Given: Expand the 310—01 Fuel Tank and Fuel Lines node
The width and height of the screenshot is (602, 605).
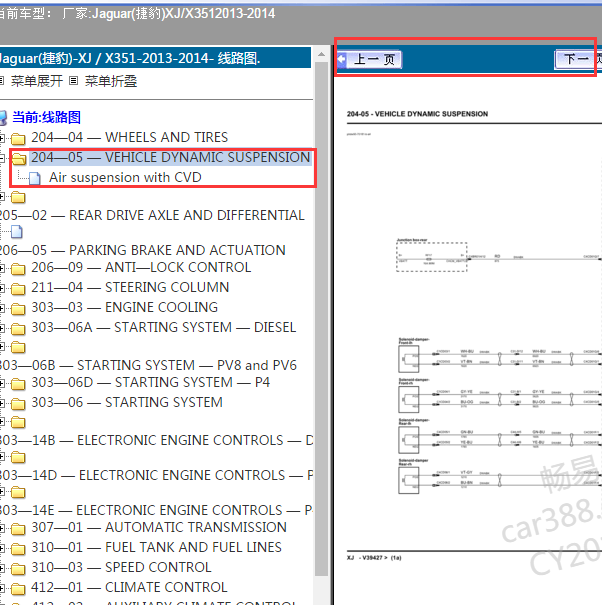Looking at the screenshot, I should point(2,548).
